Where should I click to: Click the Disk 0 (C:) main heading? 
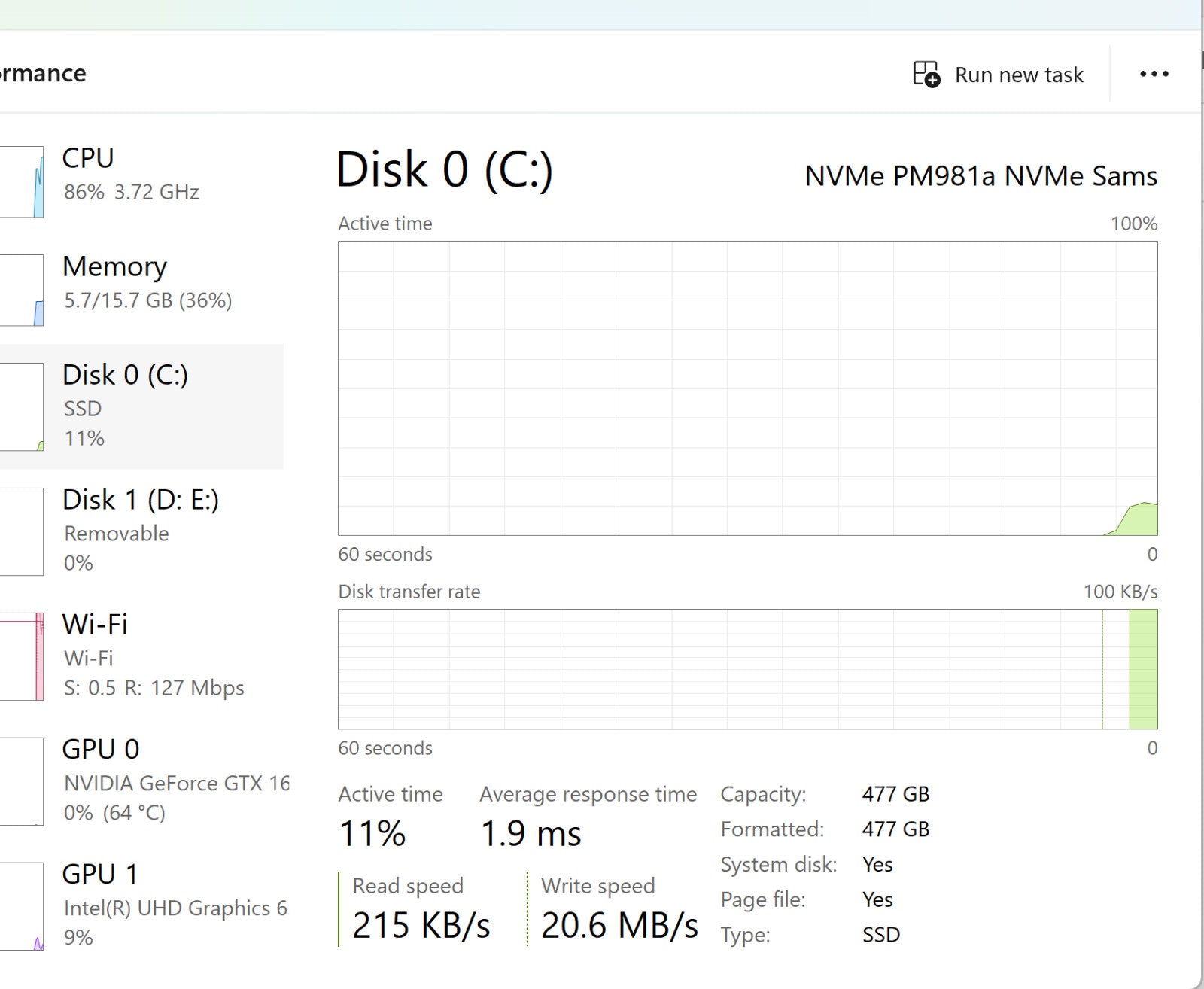coord(444,169)
